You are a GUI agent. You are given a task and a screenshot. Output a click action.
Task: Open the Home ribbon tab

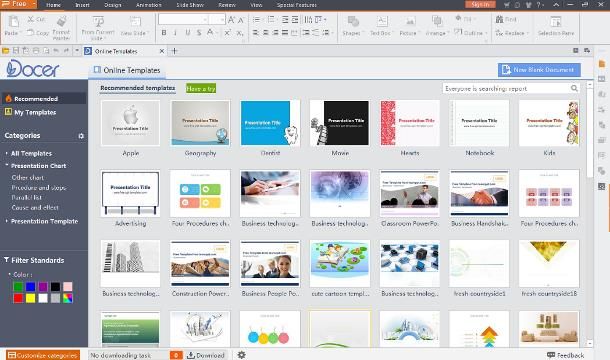[53, 5]
